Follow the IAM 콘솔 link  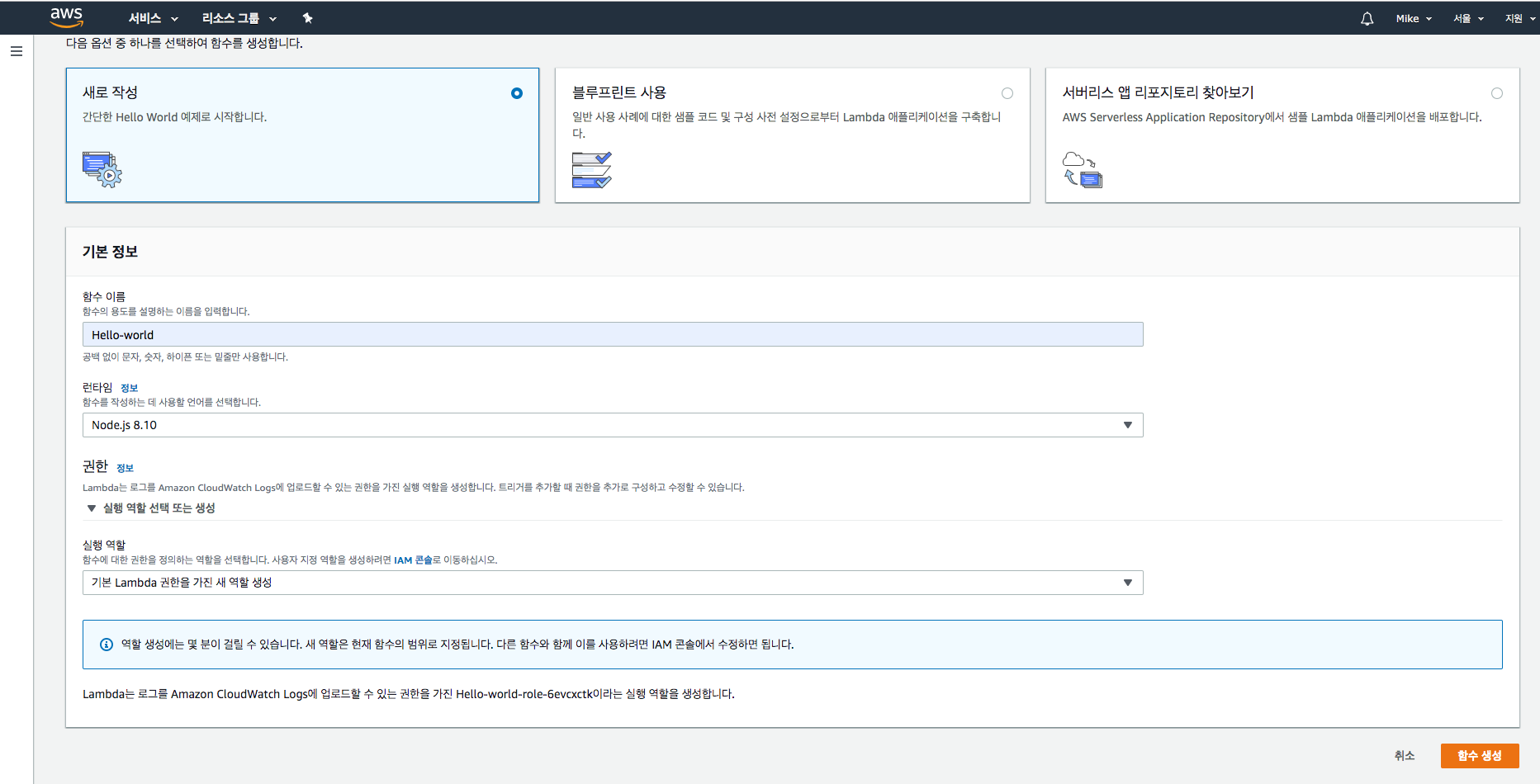click(x=413, y=560)
